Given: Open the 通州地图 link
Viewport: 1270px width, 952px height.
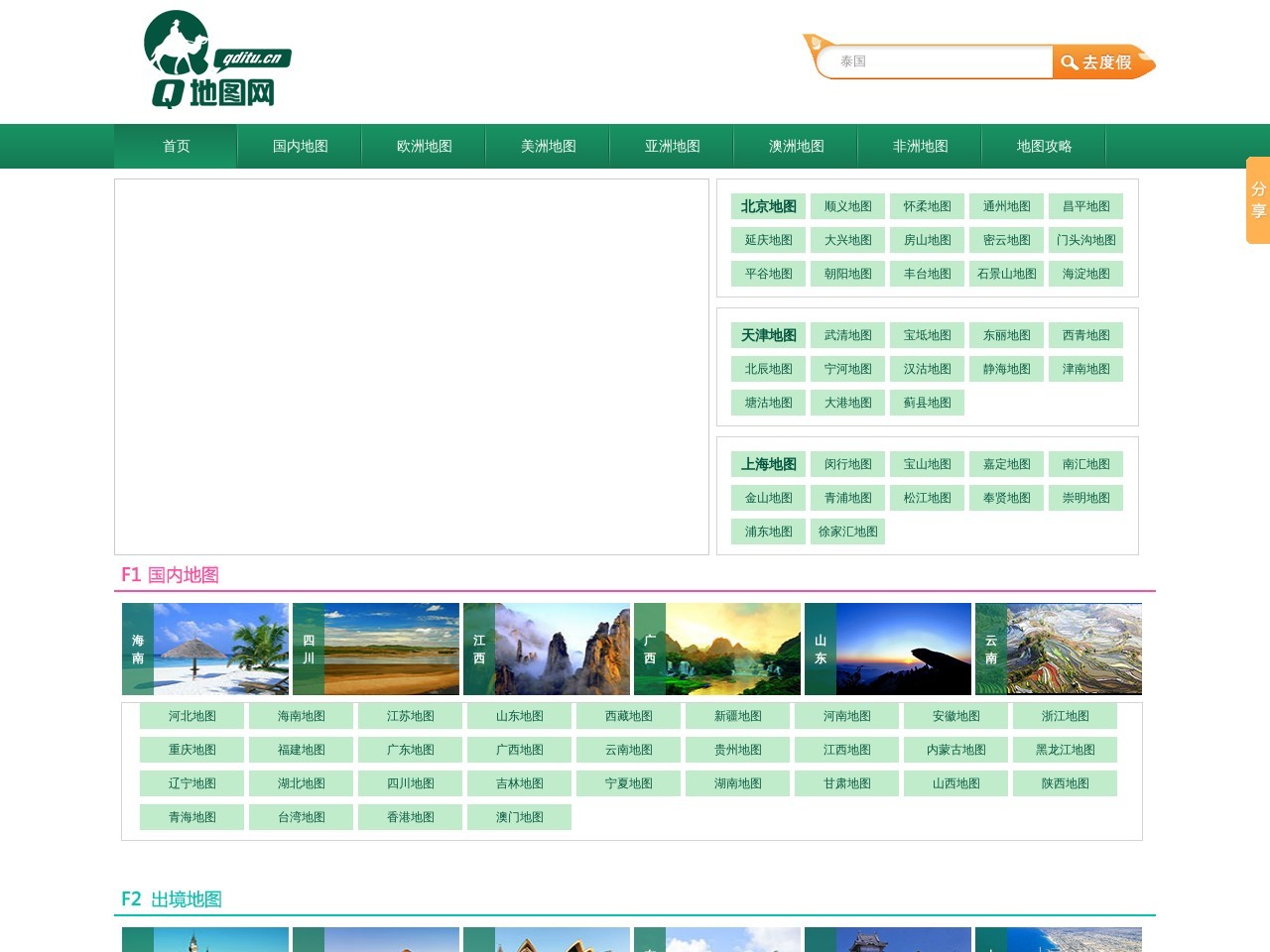Looking at the screenshot, I should pyautogui.click(x=1006, y=206).
